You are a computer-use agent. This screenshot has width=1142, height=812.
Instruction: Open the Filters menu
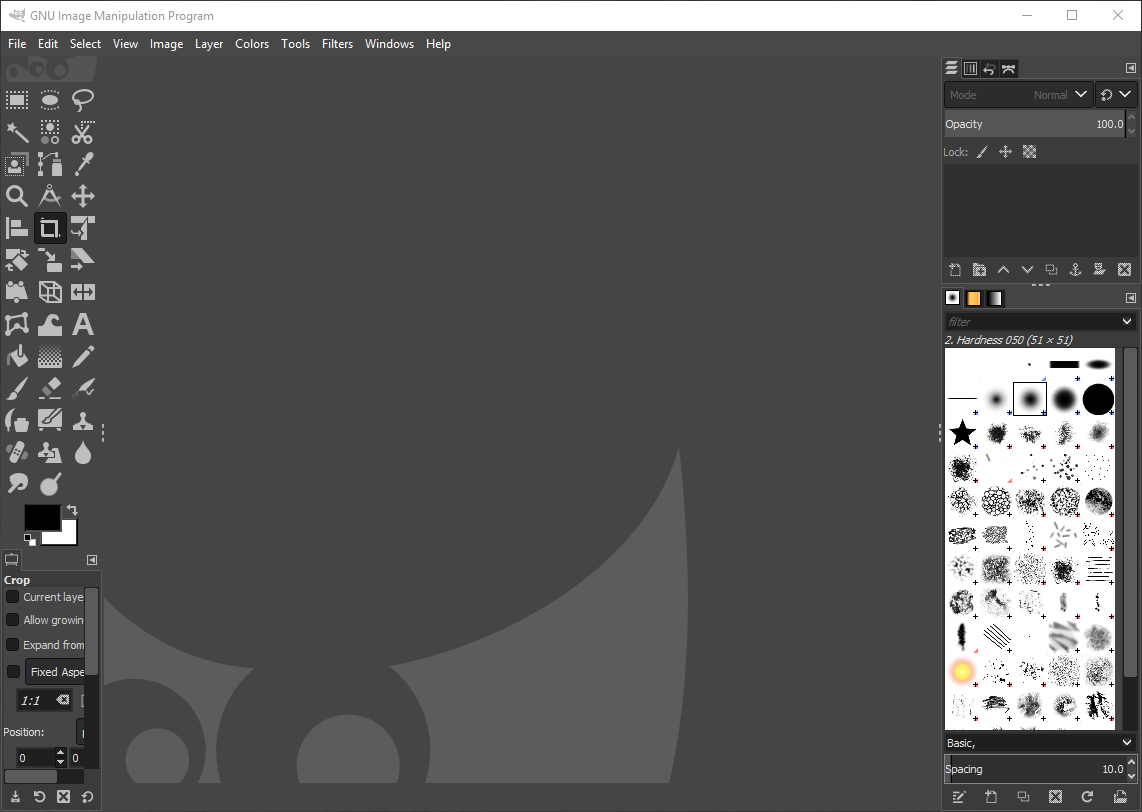coord(337,44)
